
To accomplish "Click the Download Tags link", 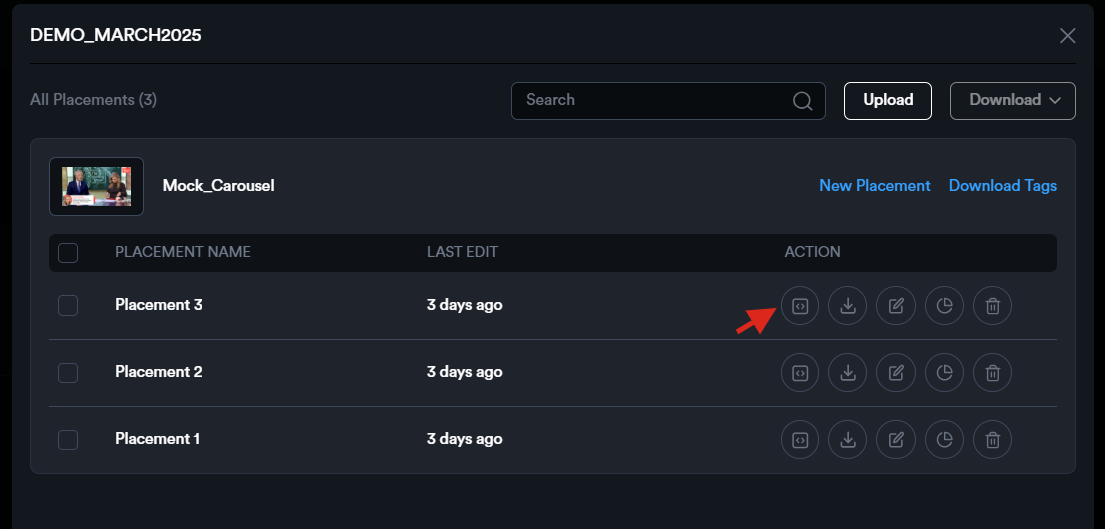I will (x=1002, y=186).
